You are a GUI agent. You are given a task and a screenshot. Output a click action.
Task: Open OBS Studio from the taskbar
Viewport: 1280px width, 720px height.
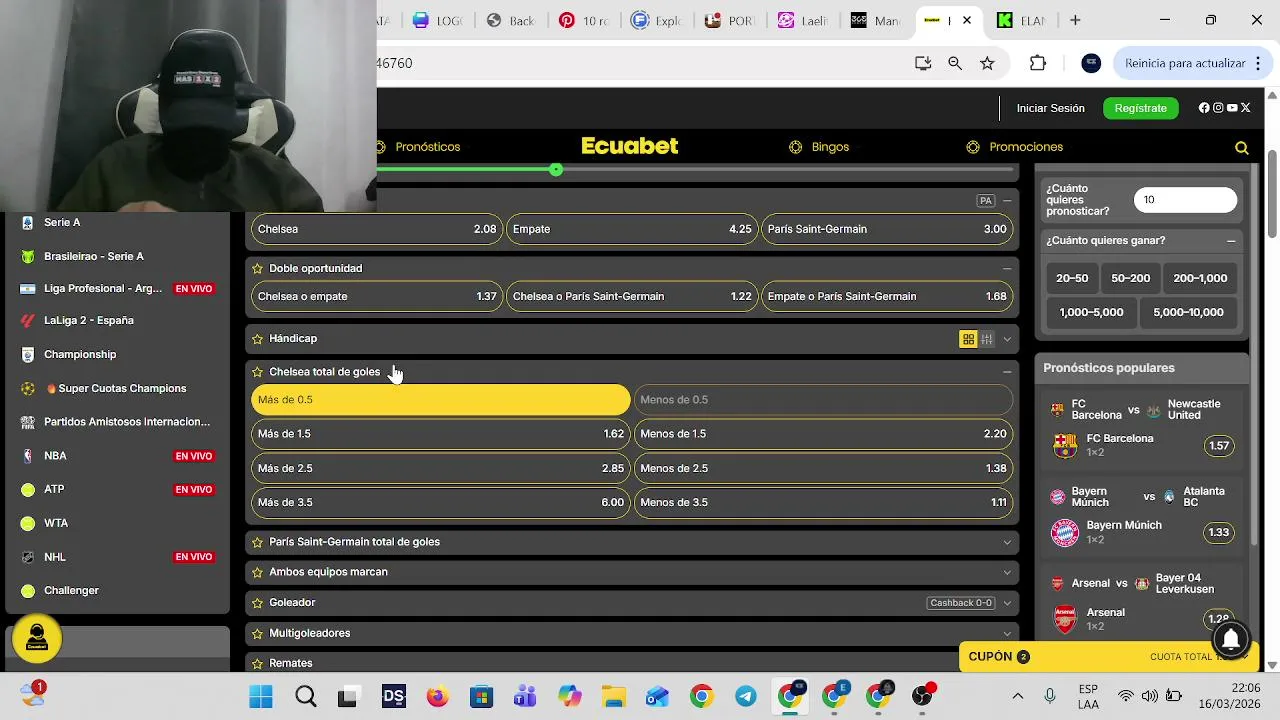coord(922,697)
